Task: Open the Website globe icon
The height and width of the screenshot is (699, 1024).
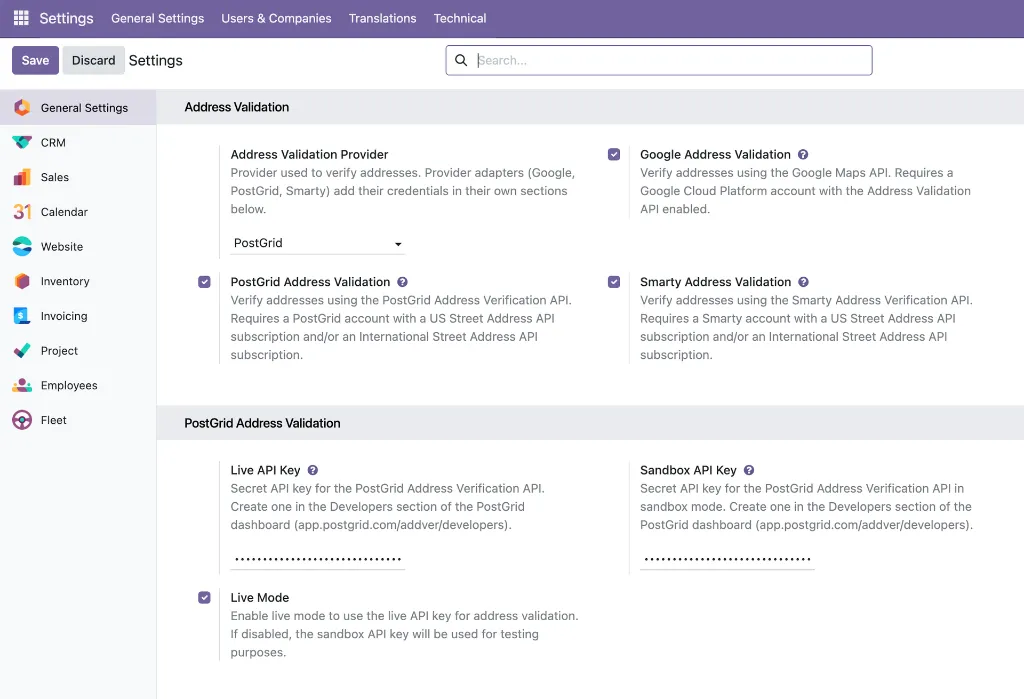Action: click(22, 246)
